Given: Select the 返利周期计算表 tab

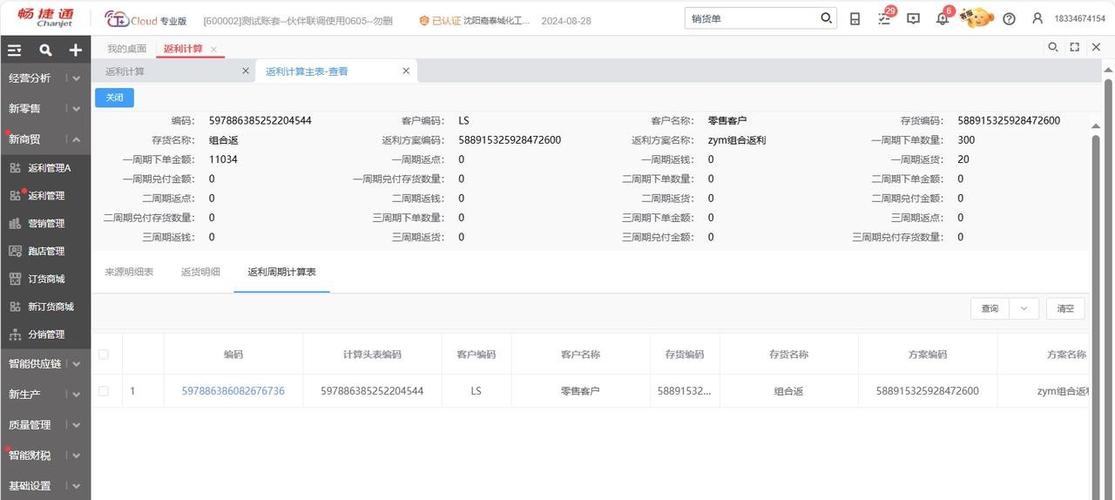Looking at the screenshot, I should tap(282, 272).
